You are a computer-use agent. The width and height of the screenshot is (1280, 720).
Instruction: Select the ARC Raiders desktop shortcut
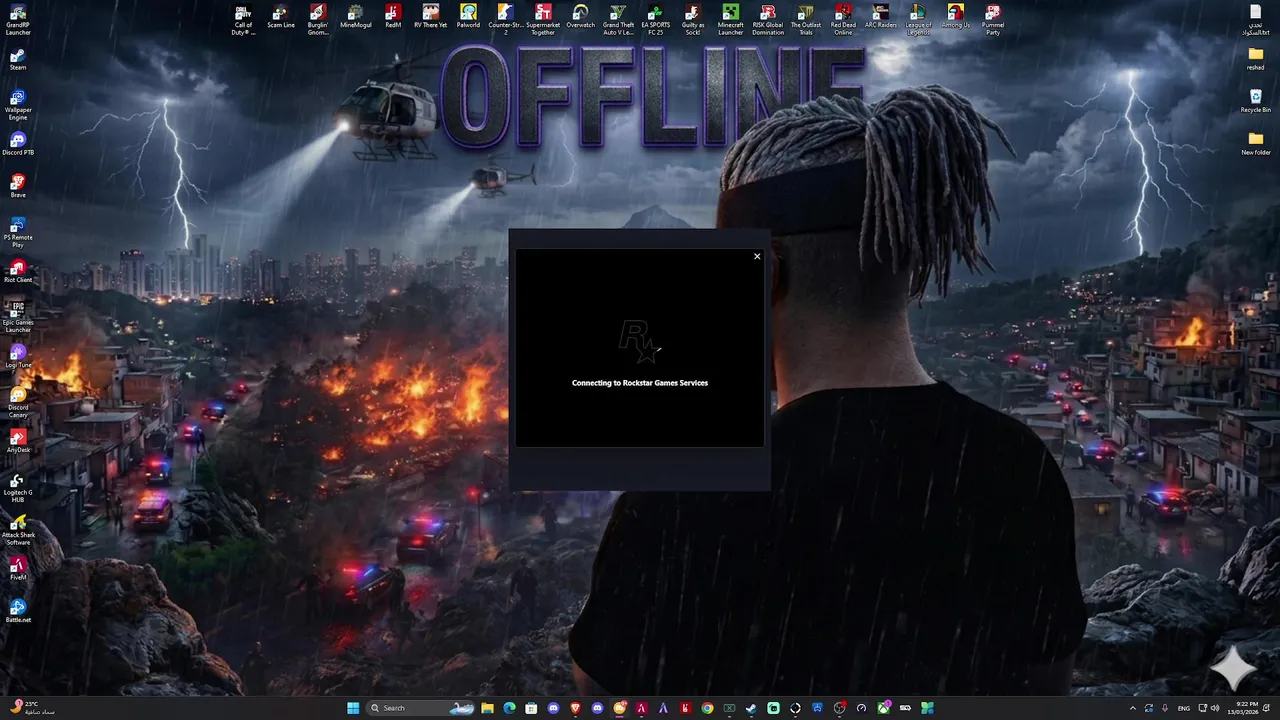tap(881, 17)
